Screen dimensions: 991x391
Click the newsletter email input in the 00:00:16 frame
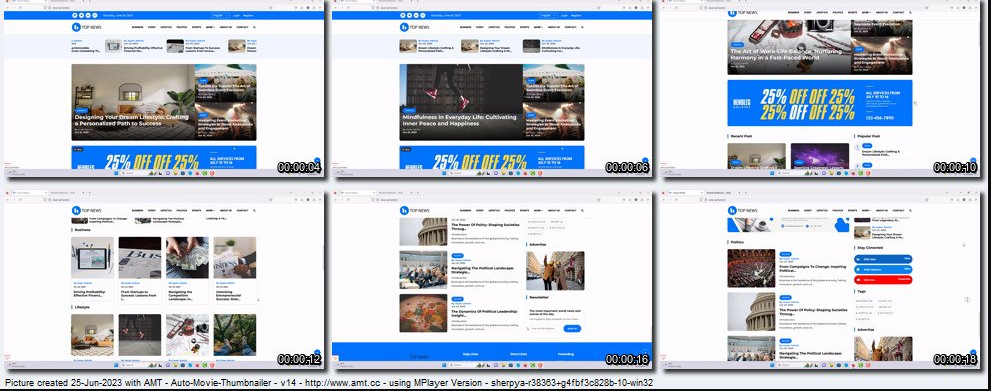coord(545,328)
